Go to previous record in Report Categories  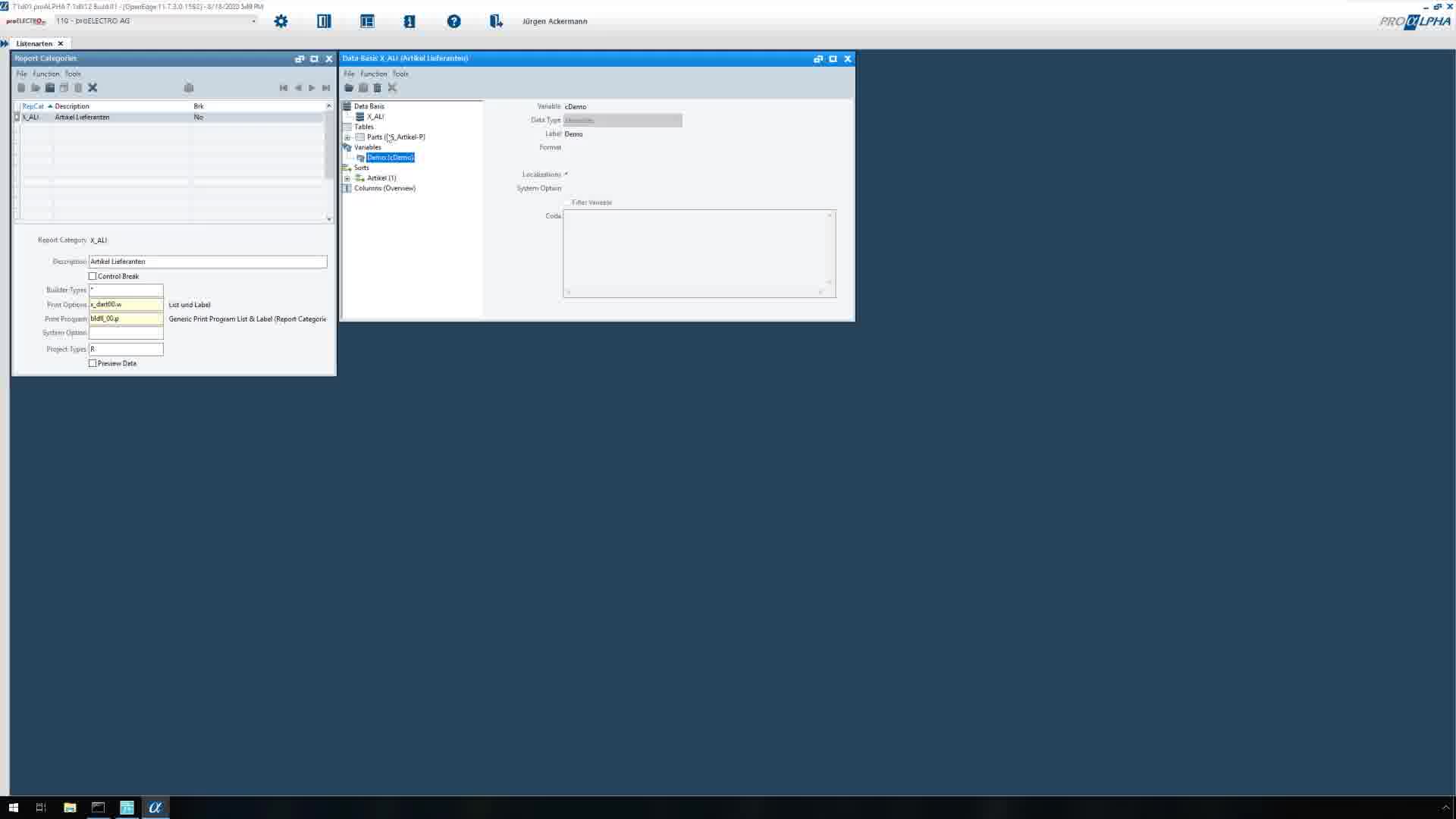coord(298,88)
